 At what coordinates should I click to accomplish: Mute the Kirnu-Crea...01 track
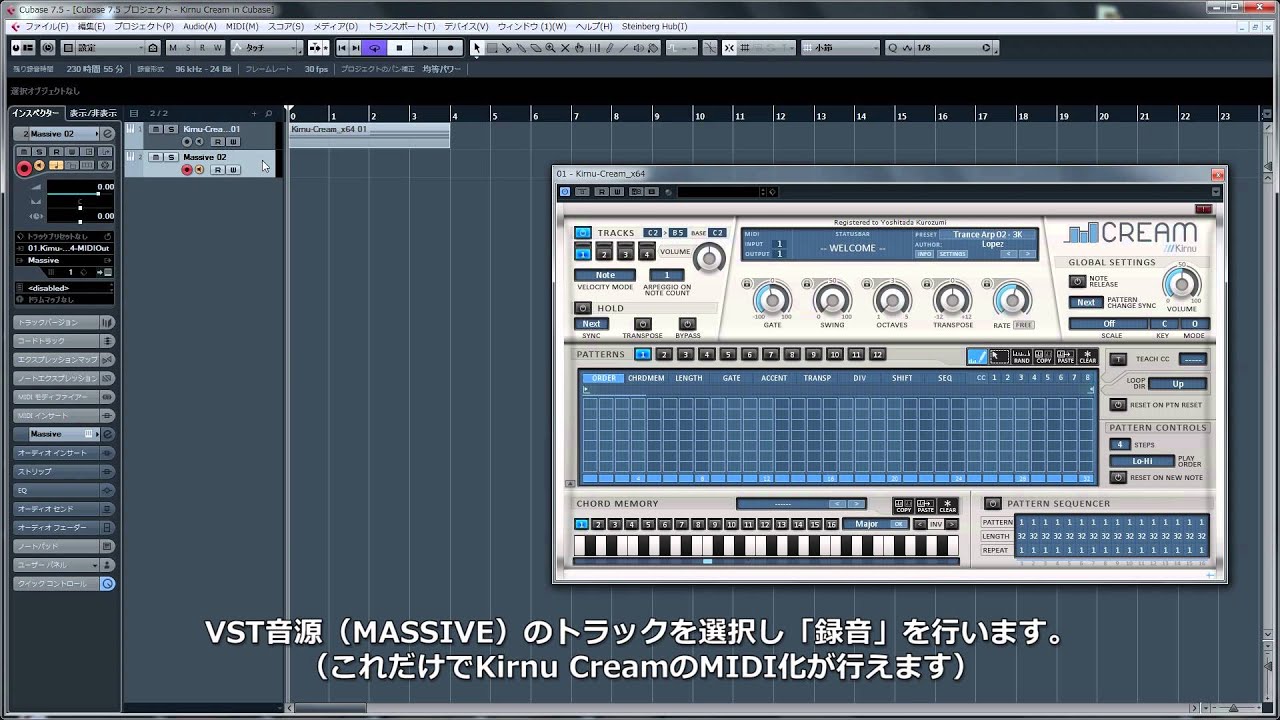point(156,129)
